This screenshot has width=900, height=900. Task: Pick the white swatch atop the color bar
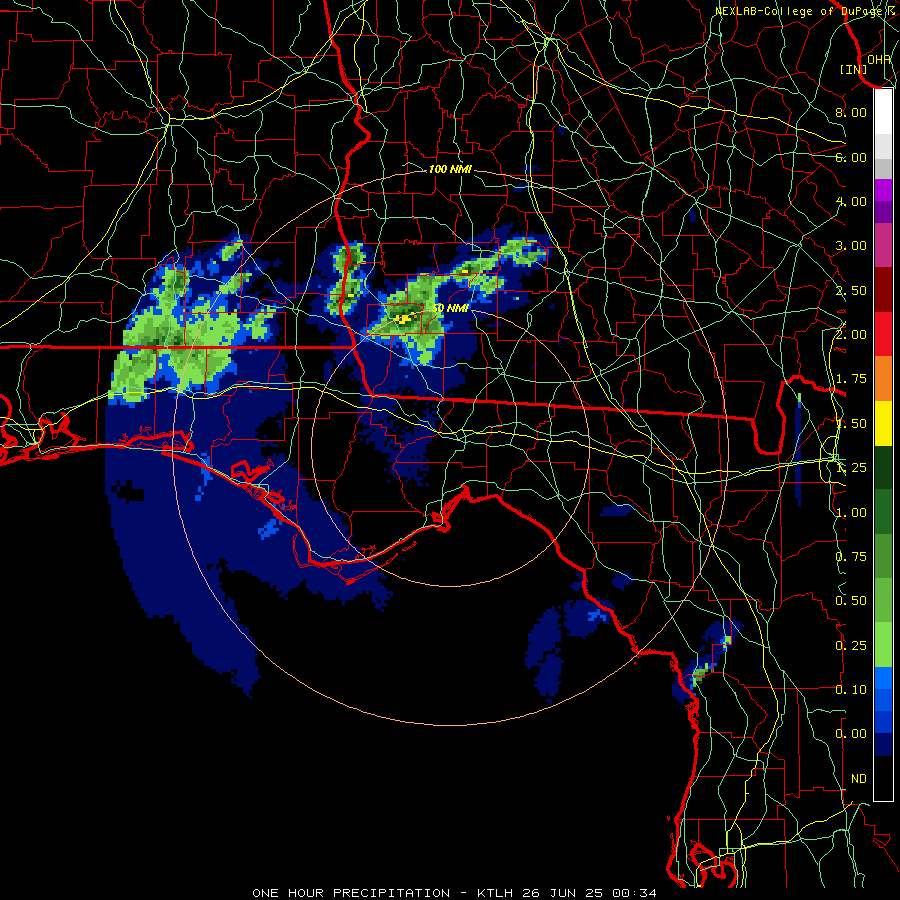click(x=883, y=112)
